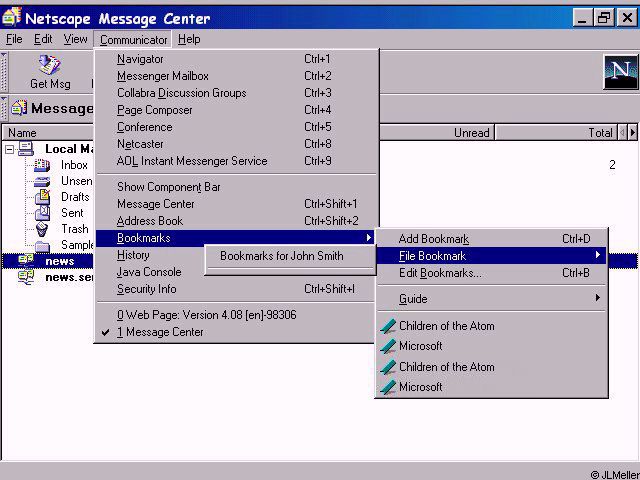Open second Children of the Atom bookmark
Image resolution: width=640 pixels, height=480 pixels.
tap(491, 367)
